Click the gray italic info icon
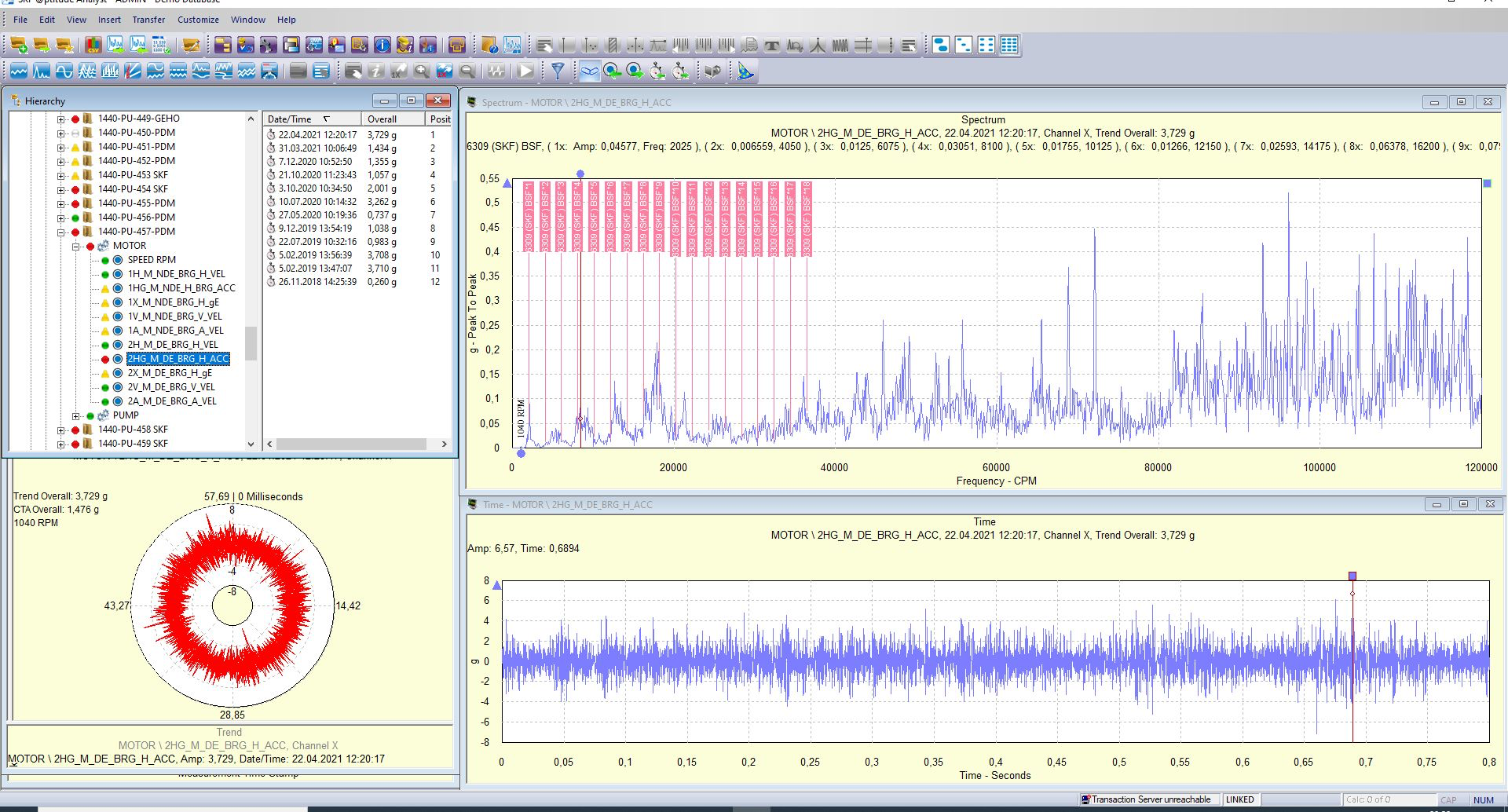Image resolution: width=1508 pixels, height=812 pixels. pyautogui.click(x=376, y=71)
